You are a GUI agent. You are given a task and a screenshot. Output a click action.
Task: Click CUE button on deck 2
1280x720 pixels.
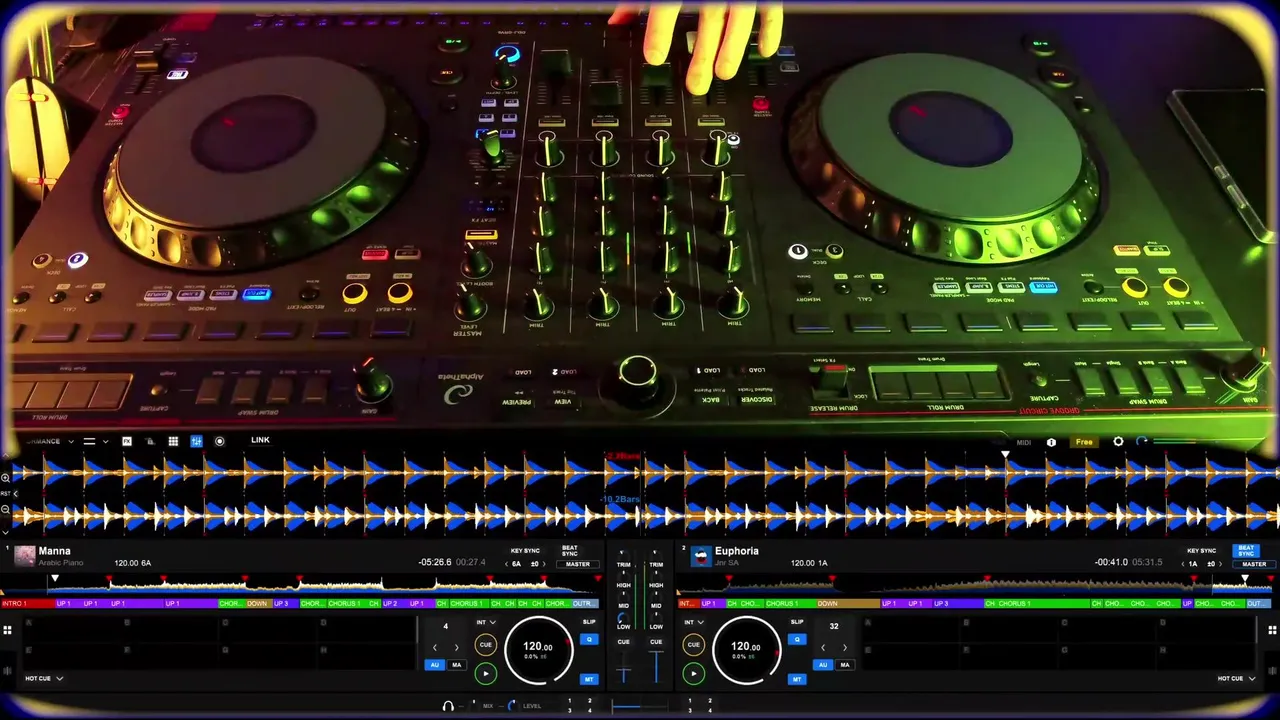693,645
